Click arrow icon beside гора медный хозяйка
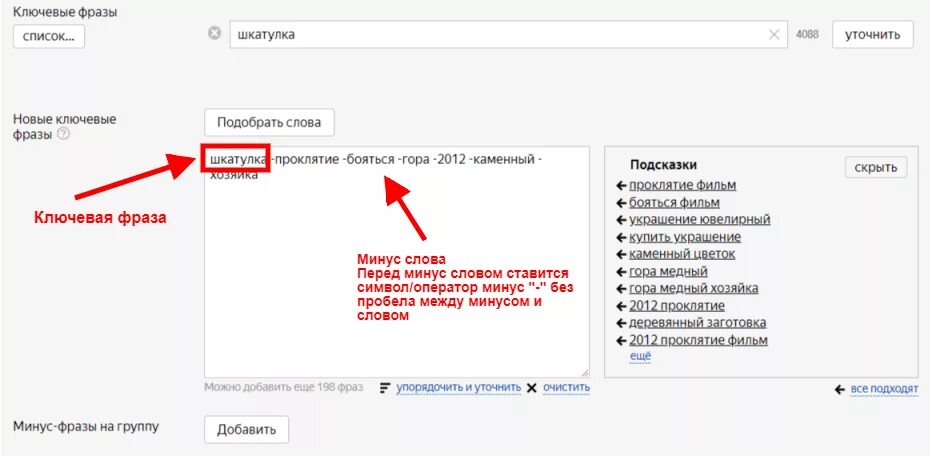 pos(621,289)
